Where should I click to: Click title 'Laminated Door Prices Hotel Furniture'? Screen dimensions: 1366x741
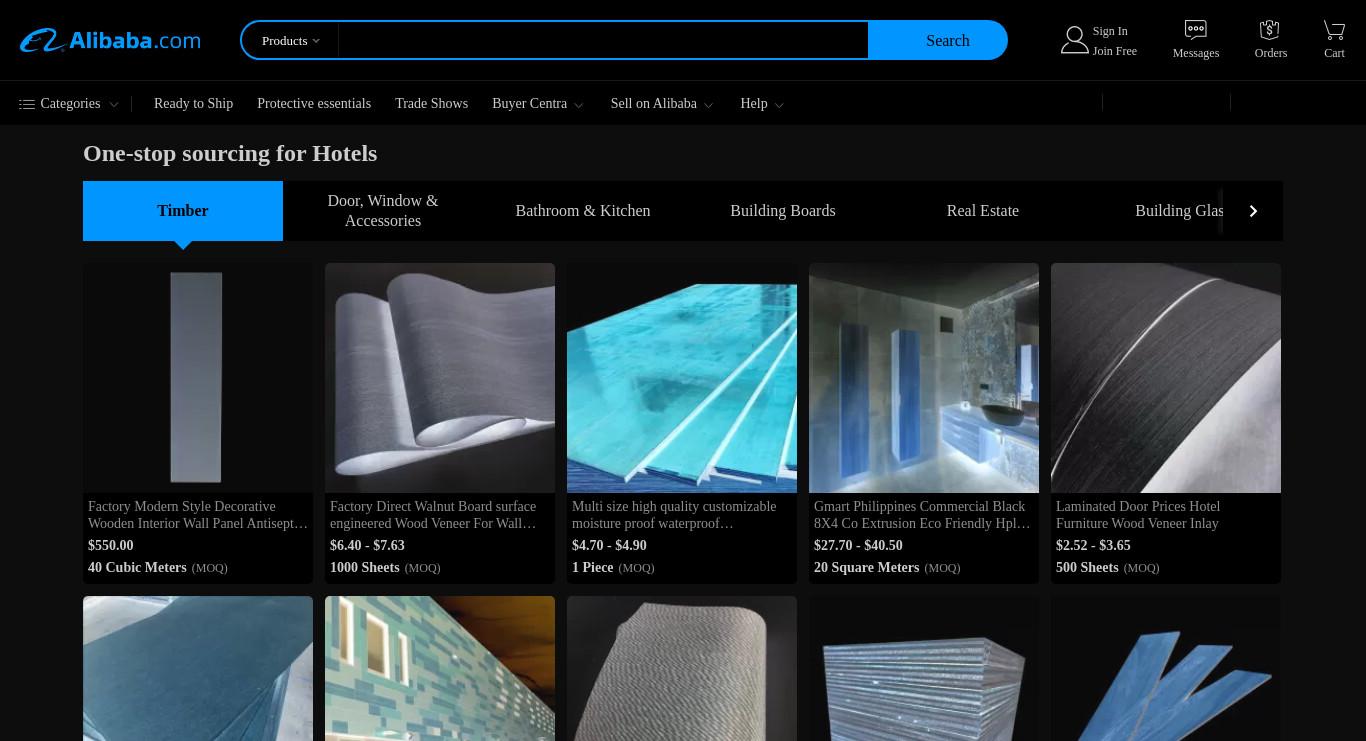click(x=1138, y=515)
